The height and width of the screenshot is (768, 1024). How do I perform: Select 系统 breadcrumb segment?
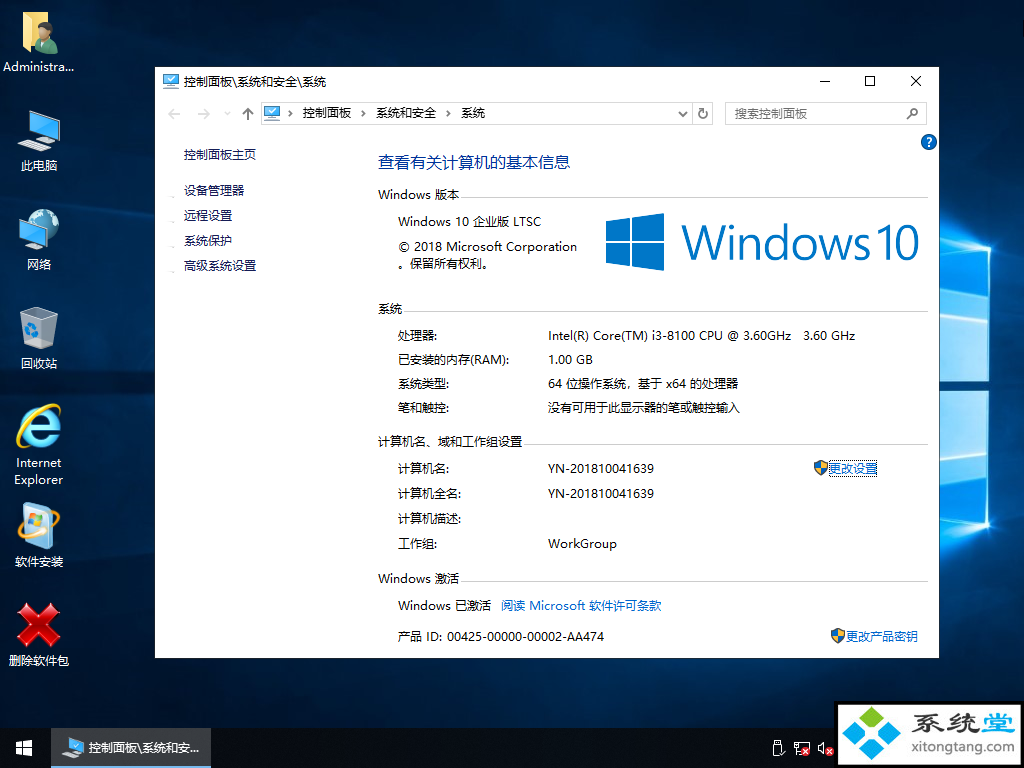tap(473, 113)
